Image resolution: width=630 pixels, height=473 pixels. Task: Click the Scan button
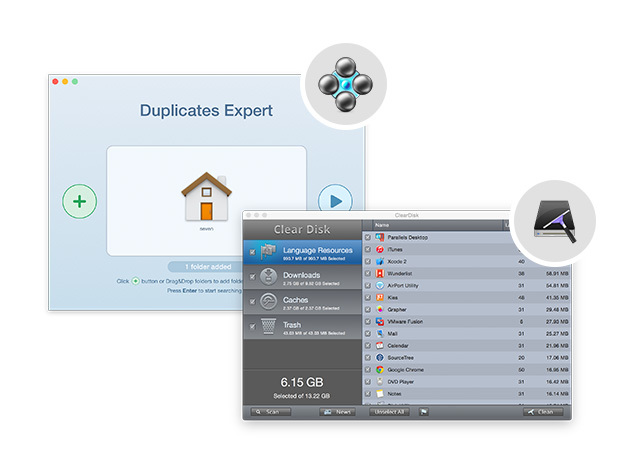(x=270, y=412)
